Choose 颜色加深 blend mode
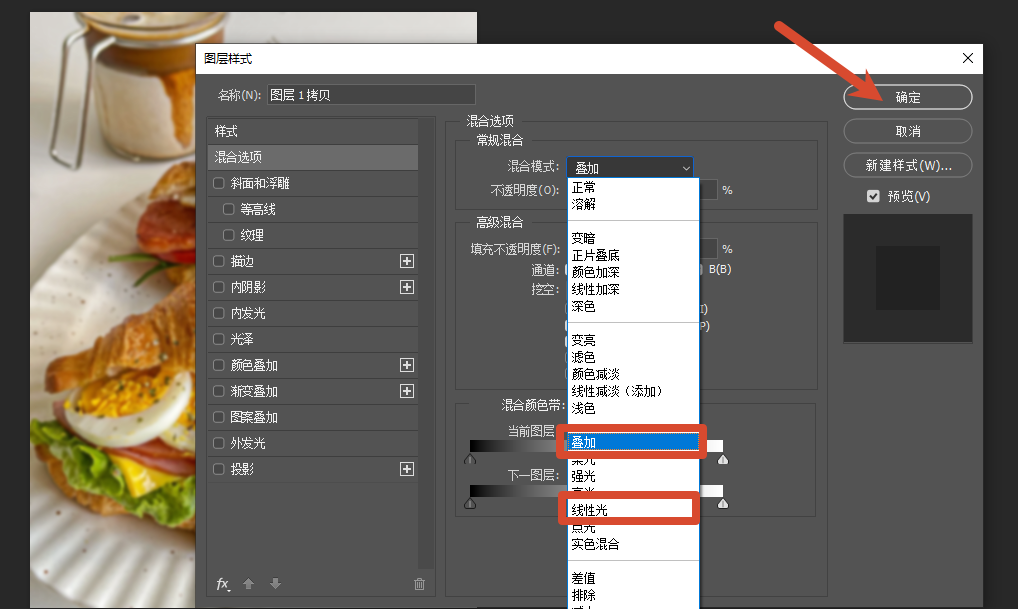The image size is (1018, 609). (x=633, y=272)
